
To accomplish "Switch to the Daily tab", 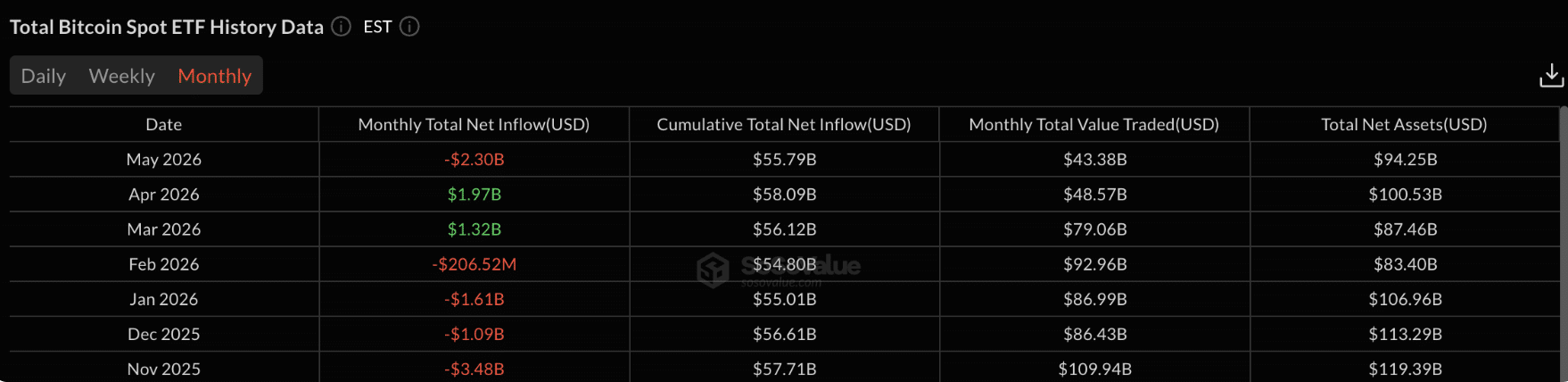I will pos(44,76).
